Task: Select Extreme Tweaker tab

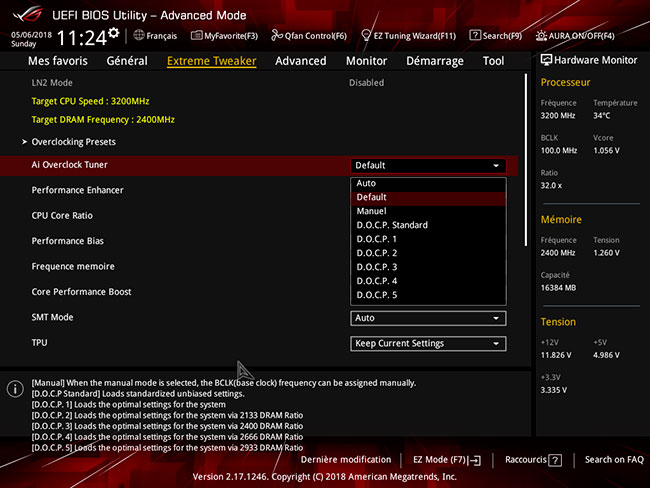Action: pos(211,61)
